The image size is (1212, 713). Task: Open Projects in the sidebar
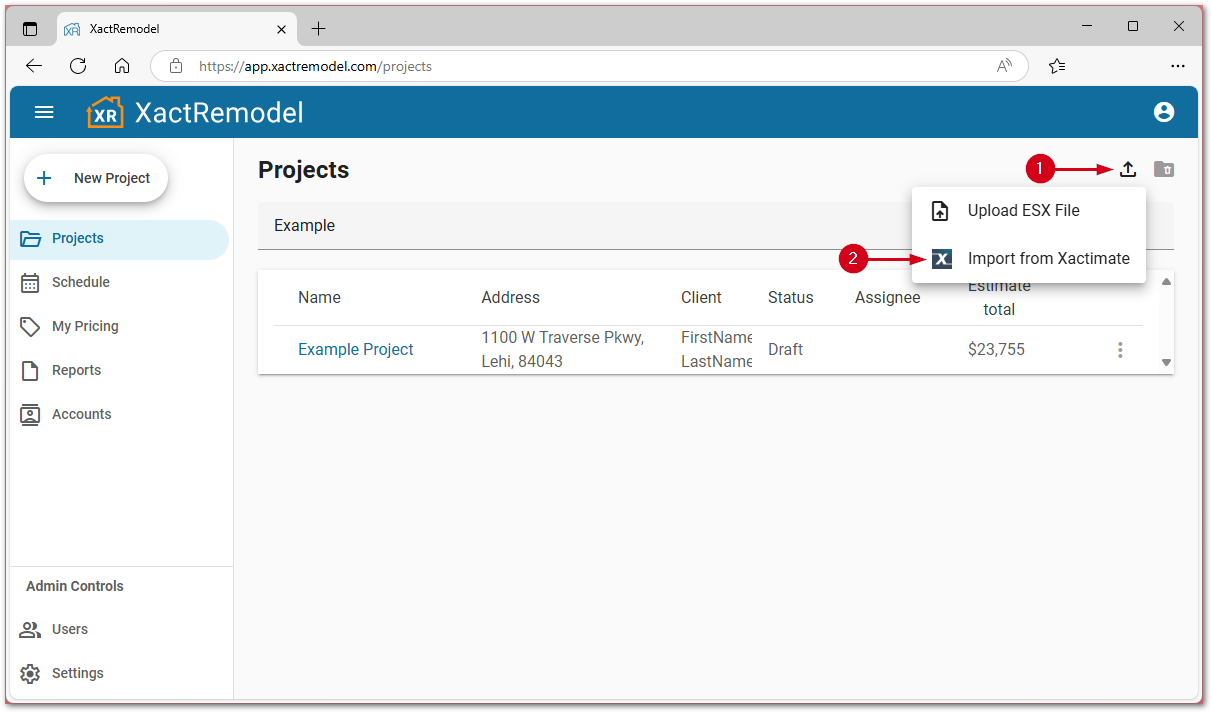pyautogui.click(x=119, y=239)
